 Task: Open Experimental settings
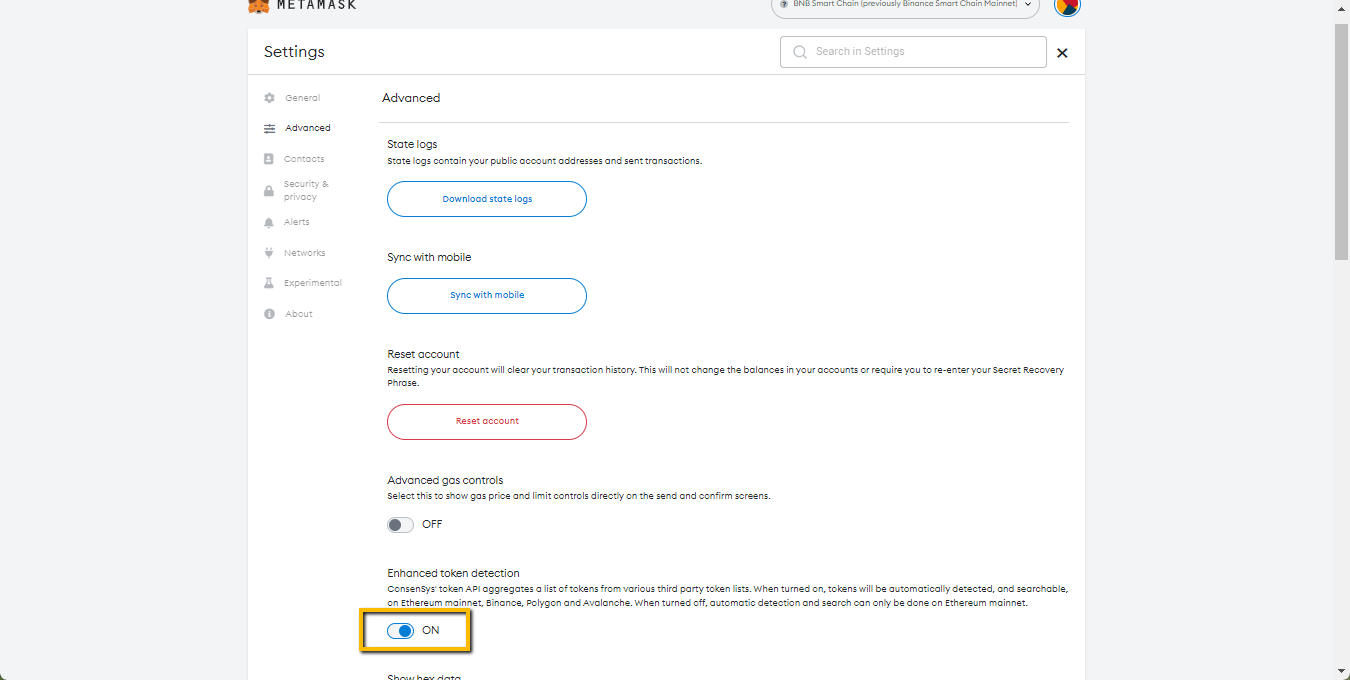point(313,283)
